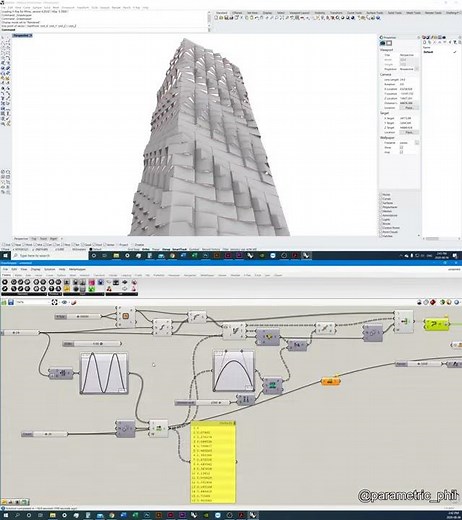
Task: Toggle the Surfaces selection filter checkbox
Action: 381,203
